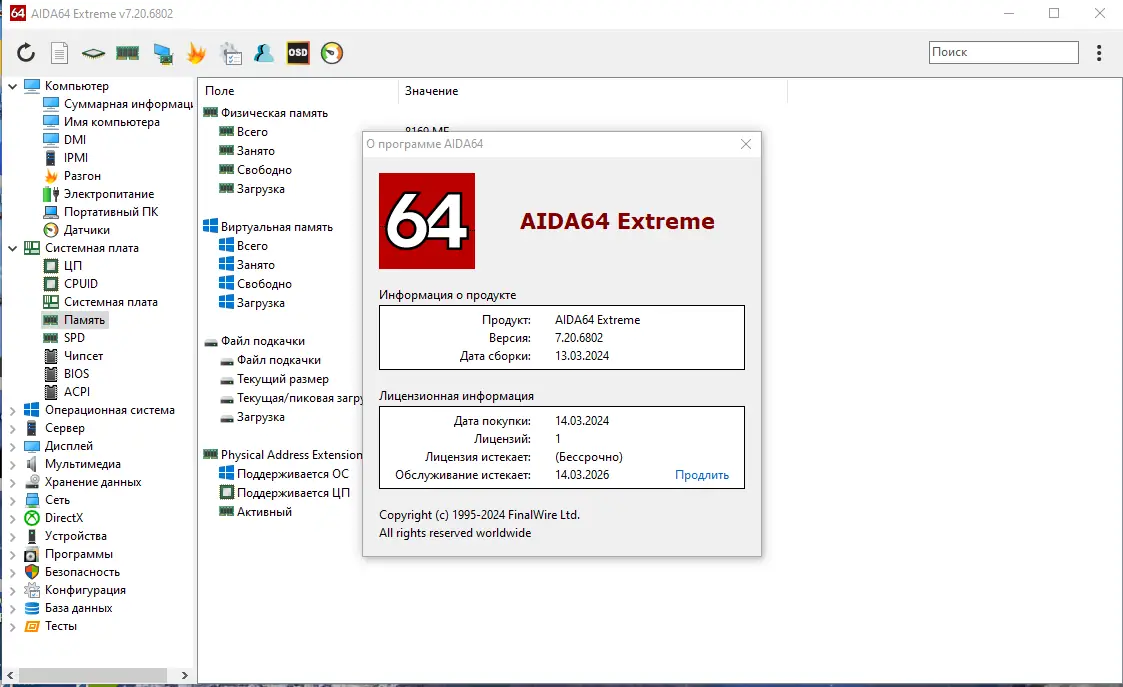Collapse the Системная плата parent node

click(12, 249)
